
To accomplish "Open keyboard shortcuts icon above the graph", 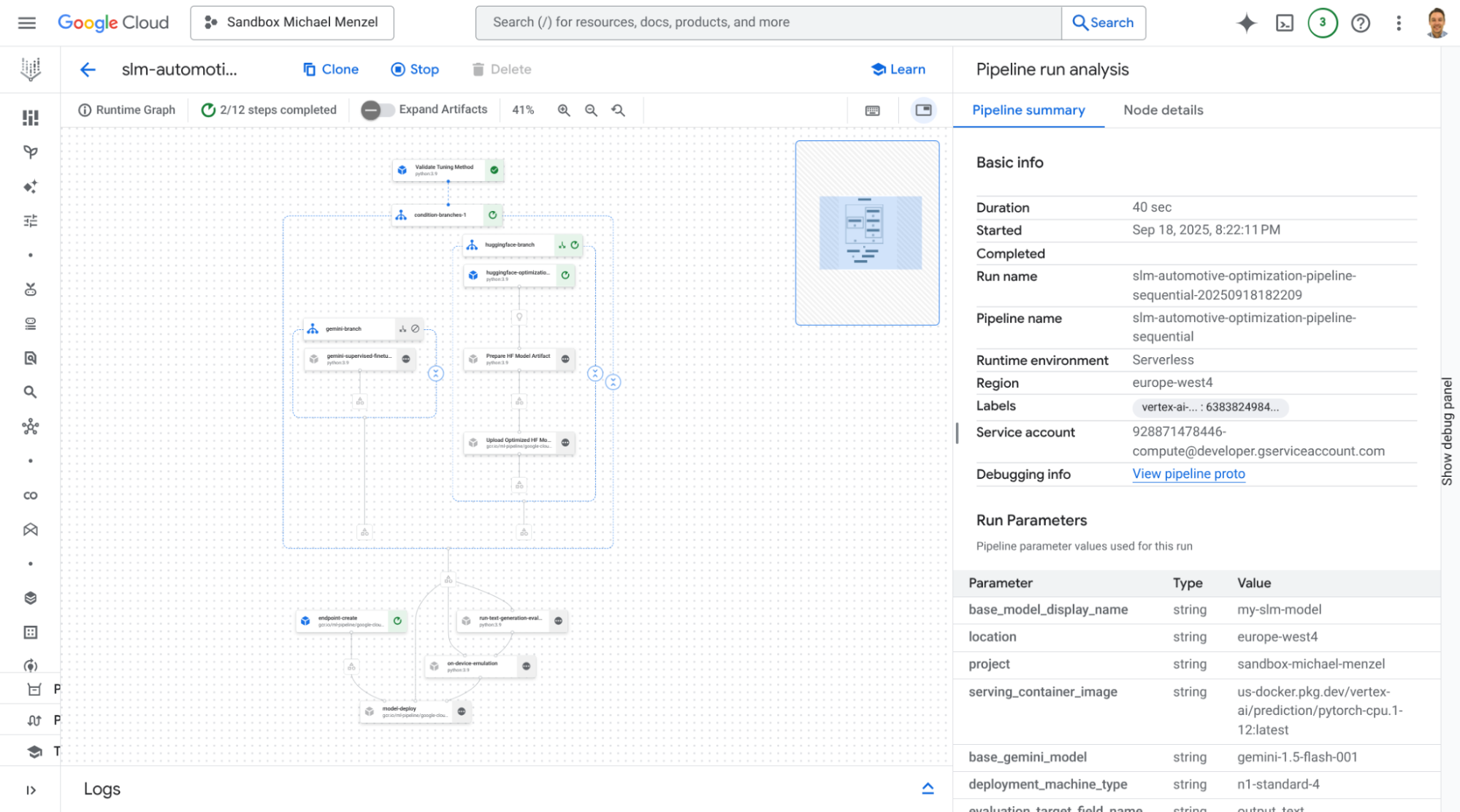I will click(872, 110).
